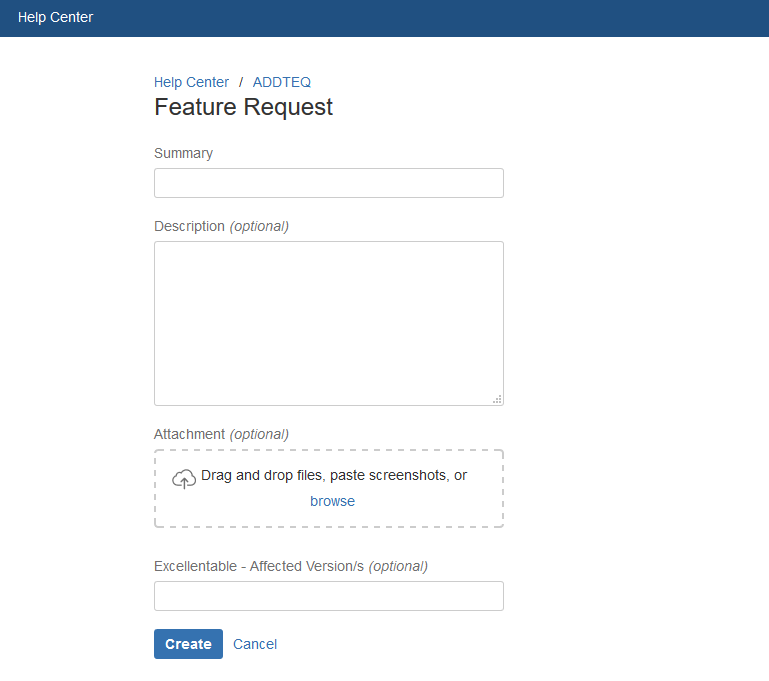Click the browse link for attachments

[x=332, y=501]
